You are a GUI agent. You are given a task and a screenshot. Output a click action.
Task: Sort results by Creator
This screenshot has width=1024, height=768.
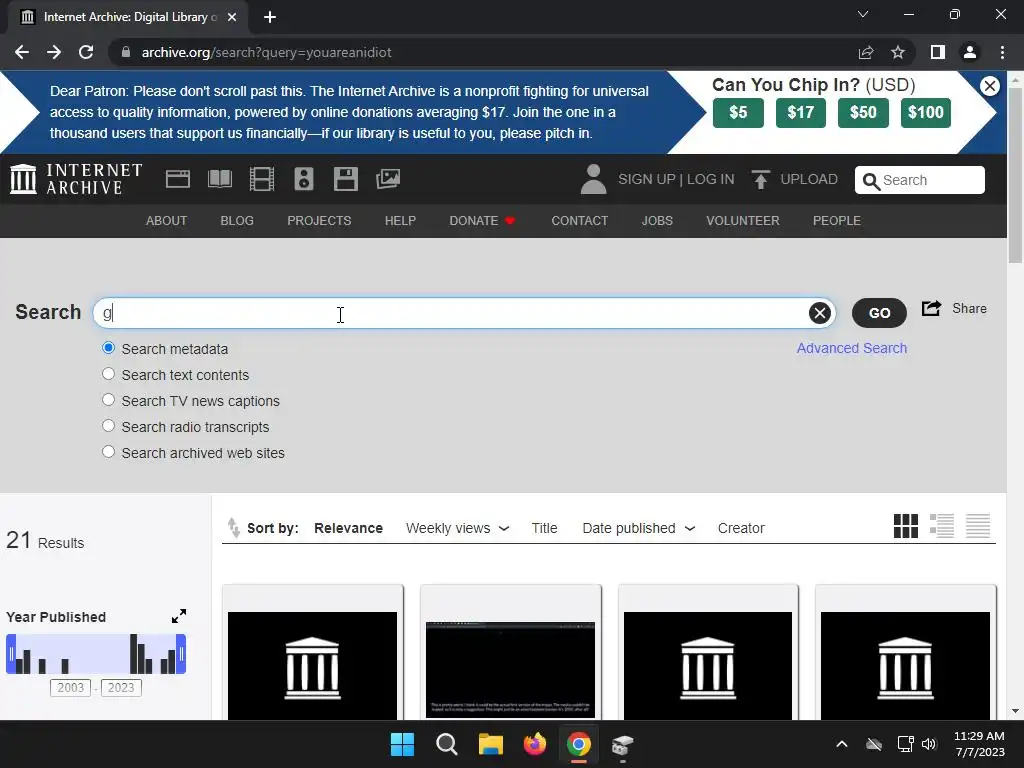coord(741,528)
